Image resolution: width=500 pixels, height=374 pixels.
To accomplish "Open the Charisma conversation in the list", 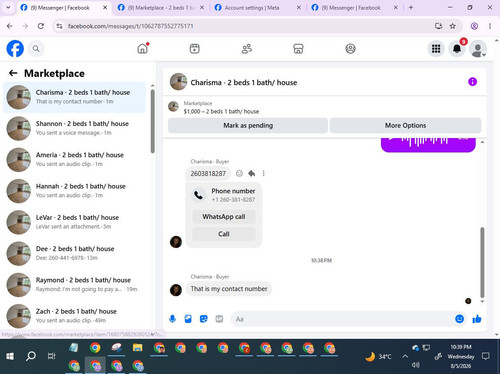I will [75, 97].
